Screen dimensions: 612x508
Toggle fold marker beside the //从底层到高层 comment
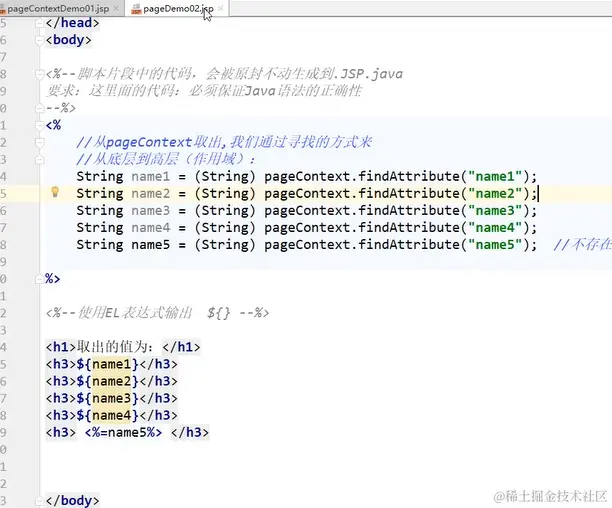(39, 160)
